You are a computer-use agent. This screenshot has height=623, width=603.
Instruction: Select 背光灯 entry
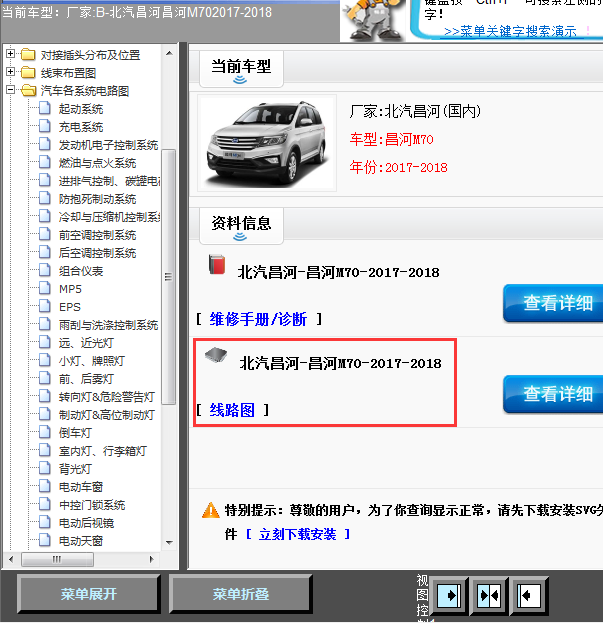click(75, 469)
